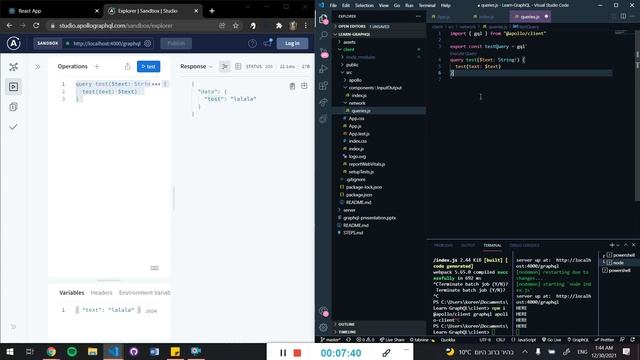640x360 pixels.
Task: Switch response to JSON tree view
Action: tap(224, 67)
